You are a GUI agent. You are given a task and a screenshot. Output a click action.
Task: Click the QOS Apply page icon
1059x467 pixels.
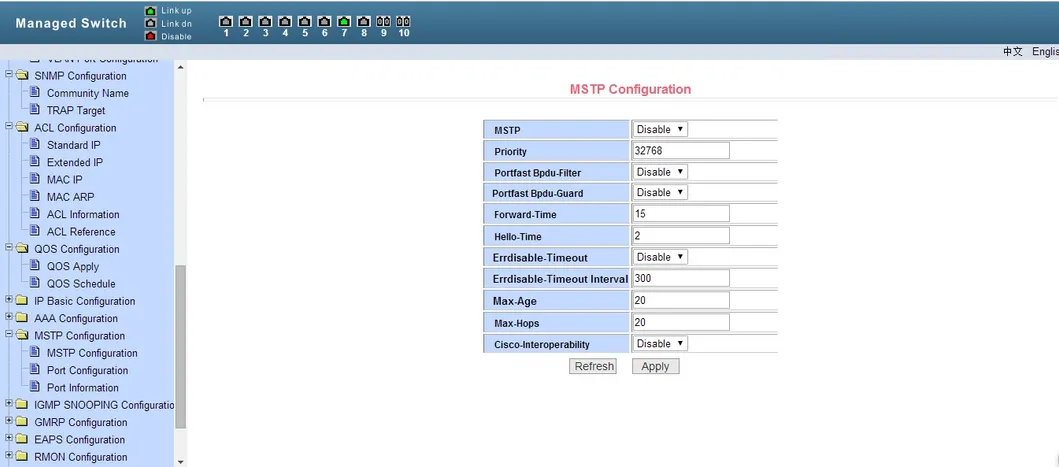(35, 266)
